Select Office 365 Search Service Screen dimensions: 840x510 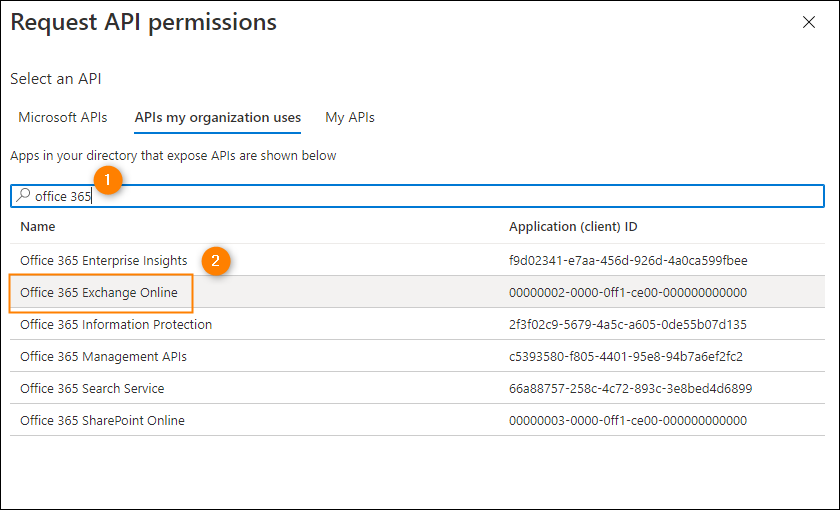click(92, 388)
